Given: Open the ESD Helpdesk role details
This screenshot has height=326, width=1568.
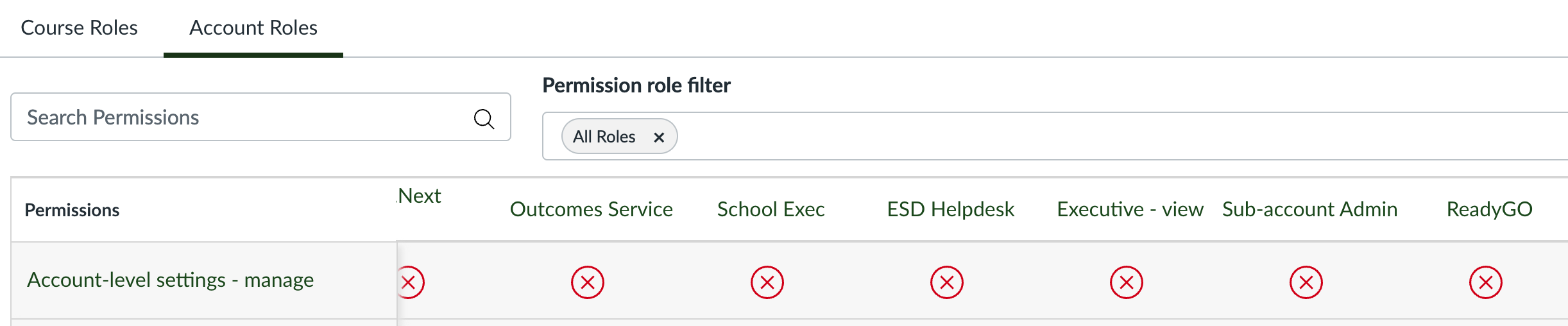Looking at the screenshot, I should (950, 210).
